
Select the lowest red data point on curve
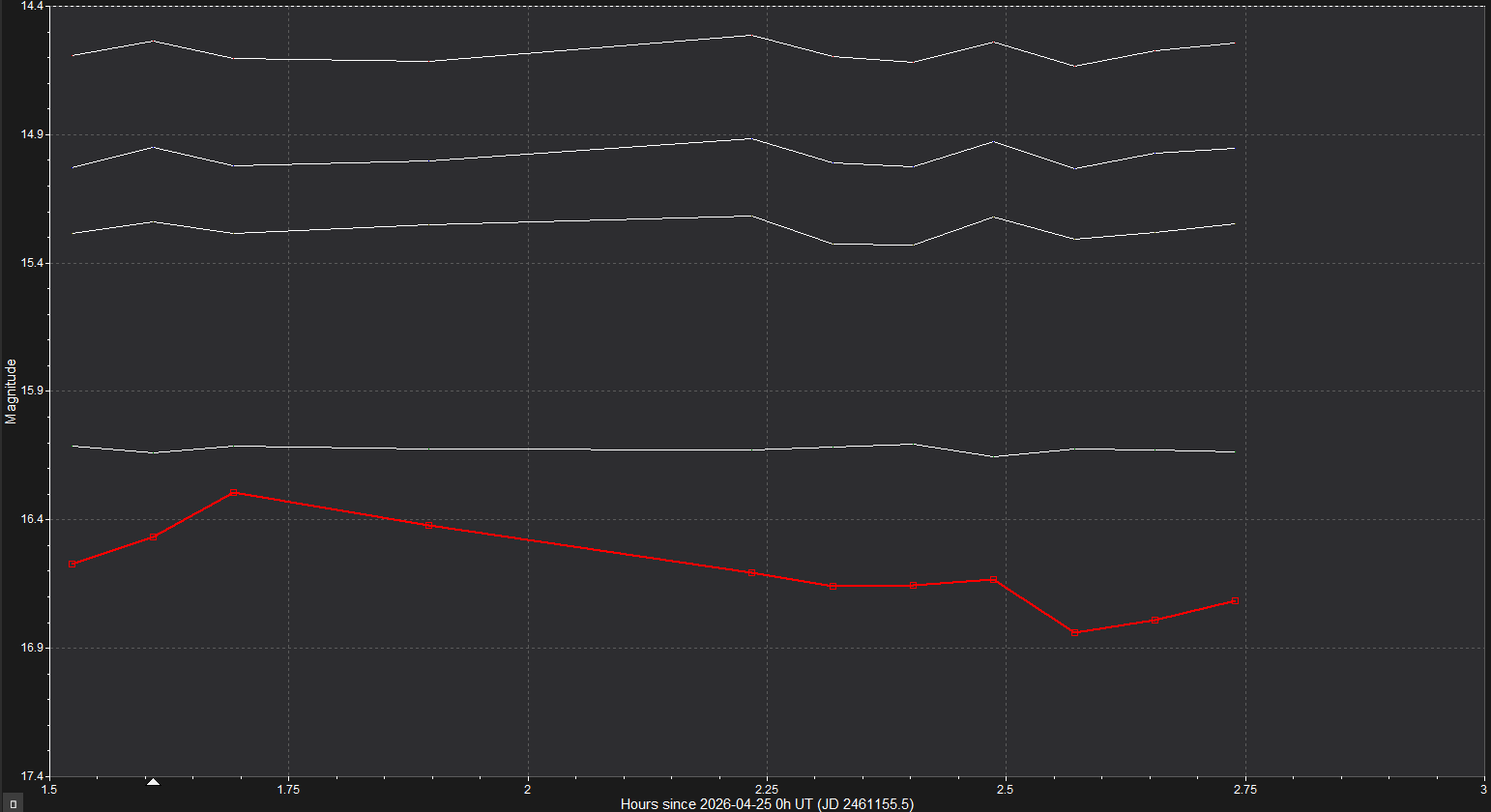tap(1074, 632)
